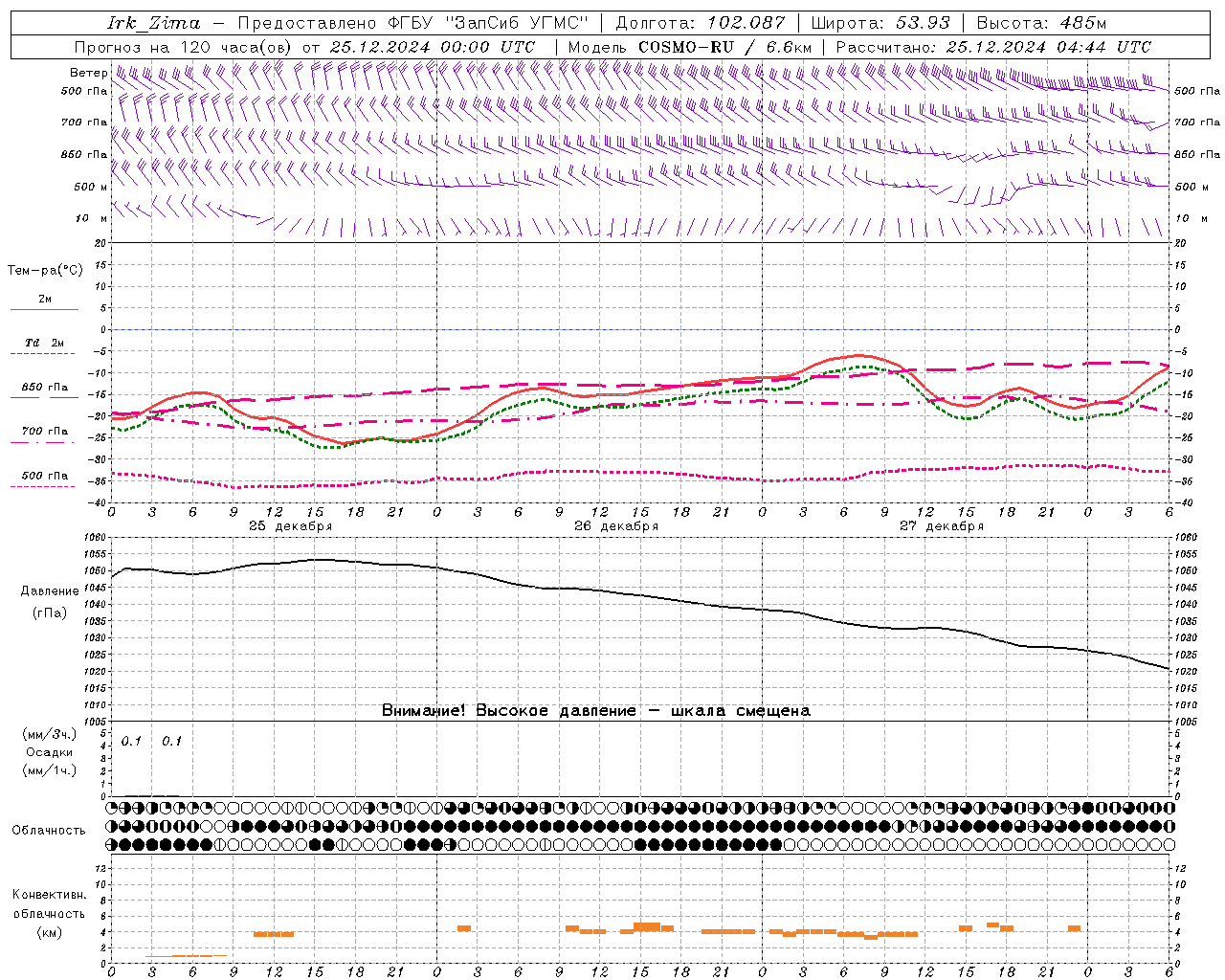The image size is (1225, 980).
Task: Click the 'Высота: 485м' elevation text
Action: tap(1041, 23)
